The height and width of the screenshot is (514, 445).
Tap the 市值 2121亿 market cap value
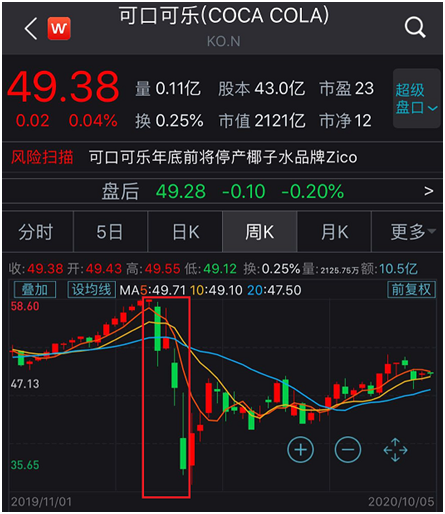262,120
